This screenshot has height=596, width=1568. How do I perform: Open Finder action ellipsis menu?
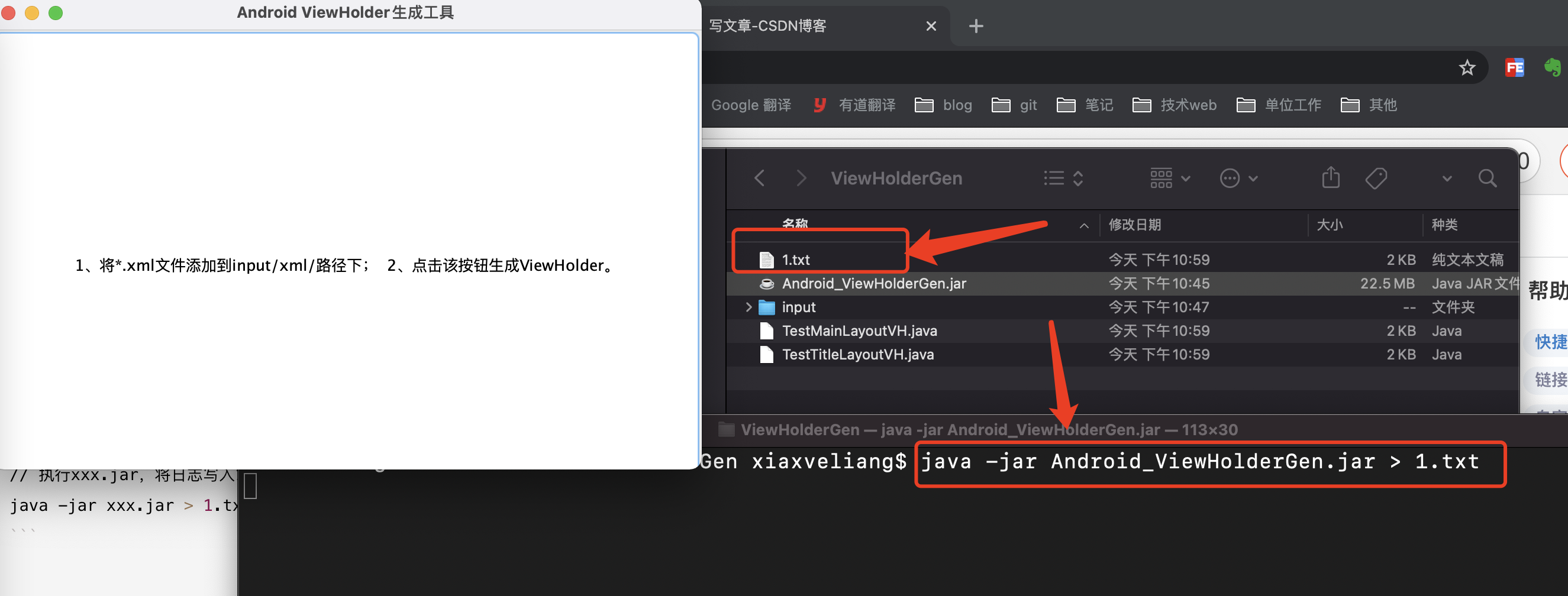pos(1238,178)
